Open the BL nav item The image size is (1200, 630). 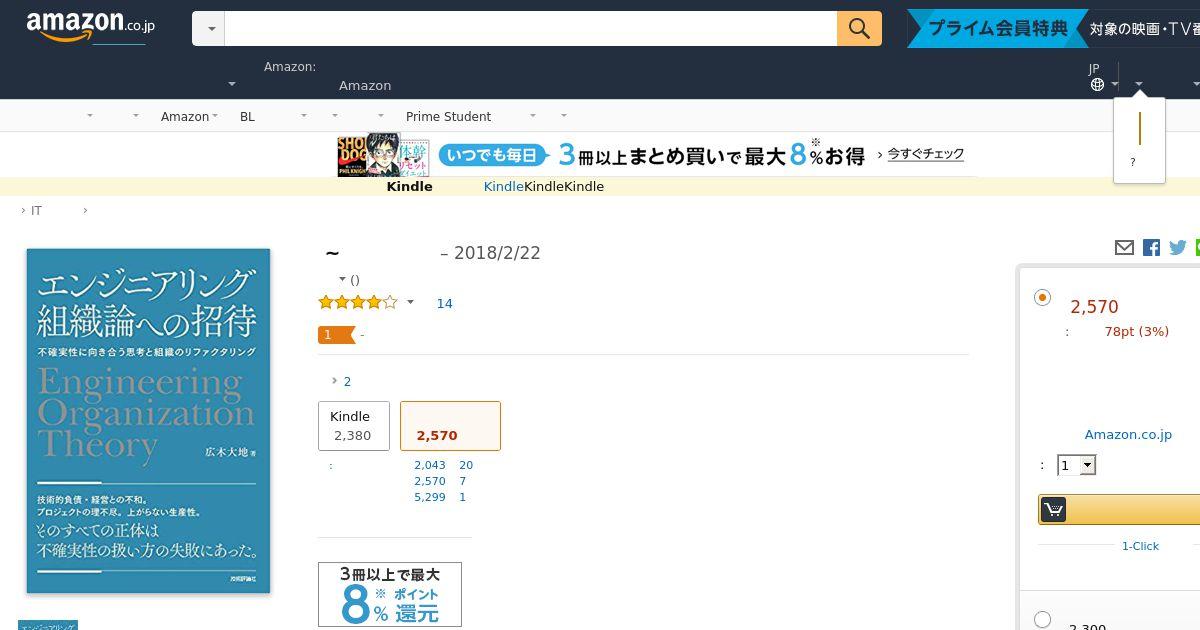247,116
